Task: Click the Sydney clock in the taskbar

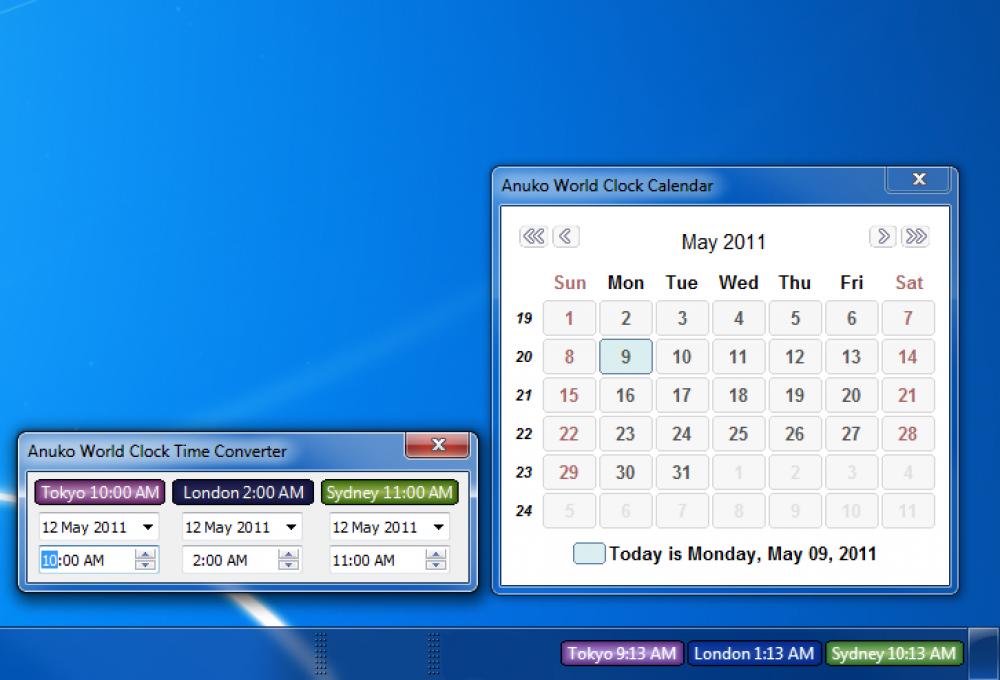Action: point(895,653)
